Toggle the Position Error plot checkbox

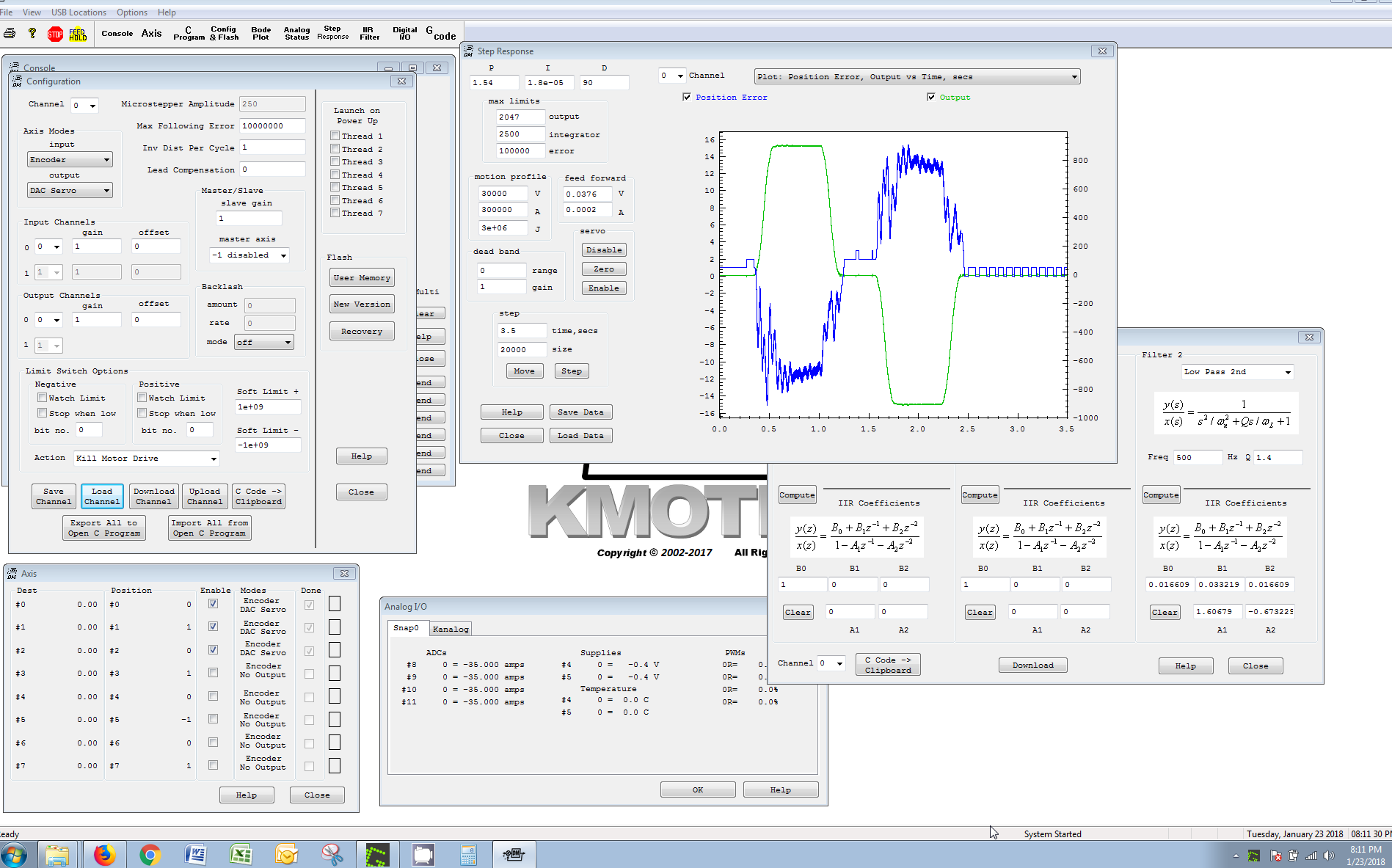687,97
